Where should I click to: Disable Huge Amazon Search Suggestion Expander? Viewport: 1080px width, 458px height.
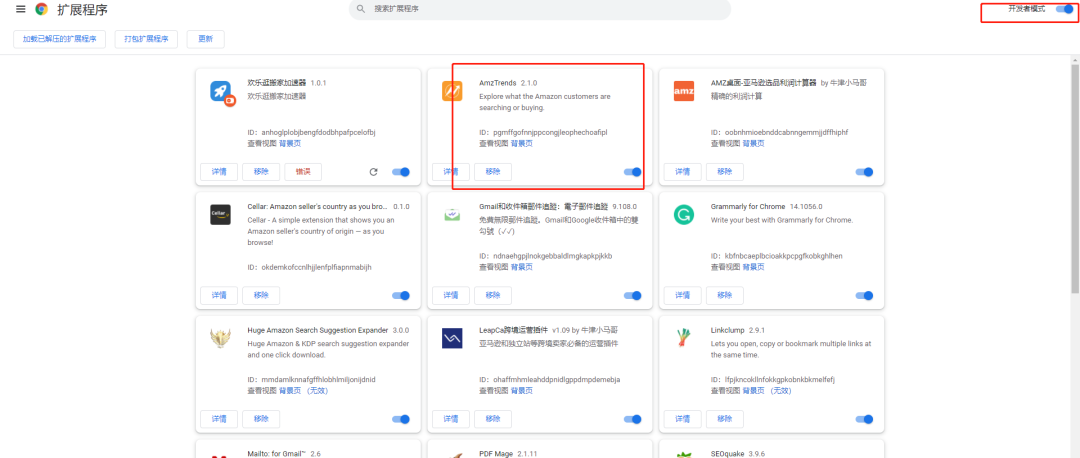(x=401, y=419)
